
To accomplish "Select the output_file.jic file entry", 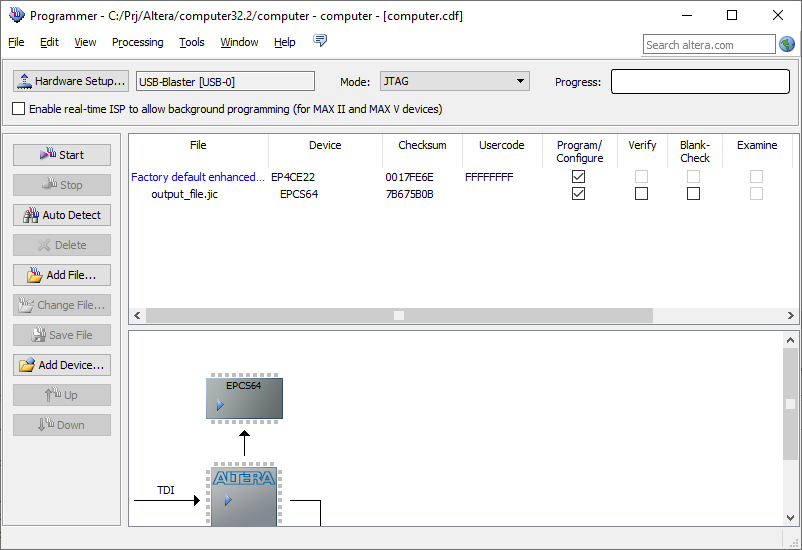I will 184,194.
